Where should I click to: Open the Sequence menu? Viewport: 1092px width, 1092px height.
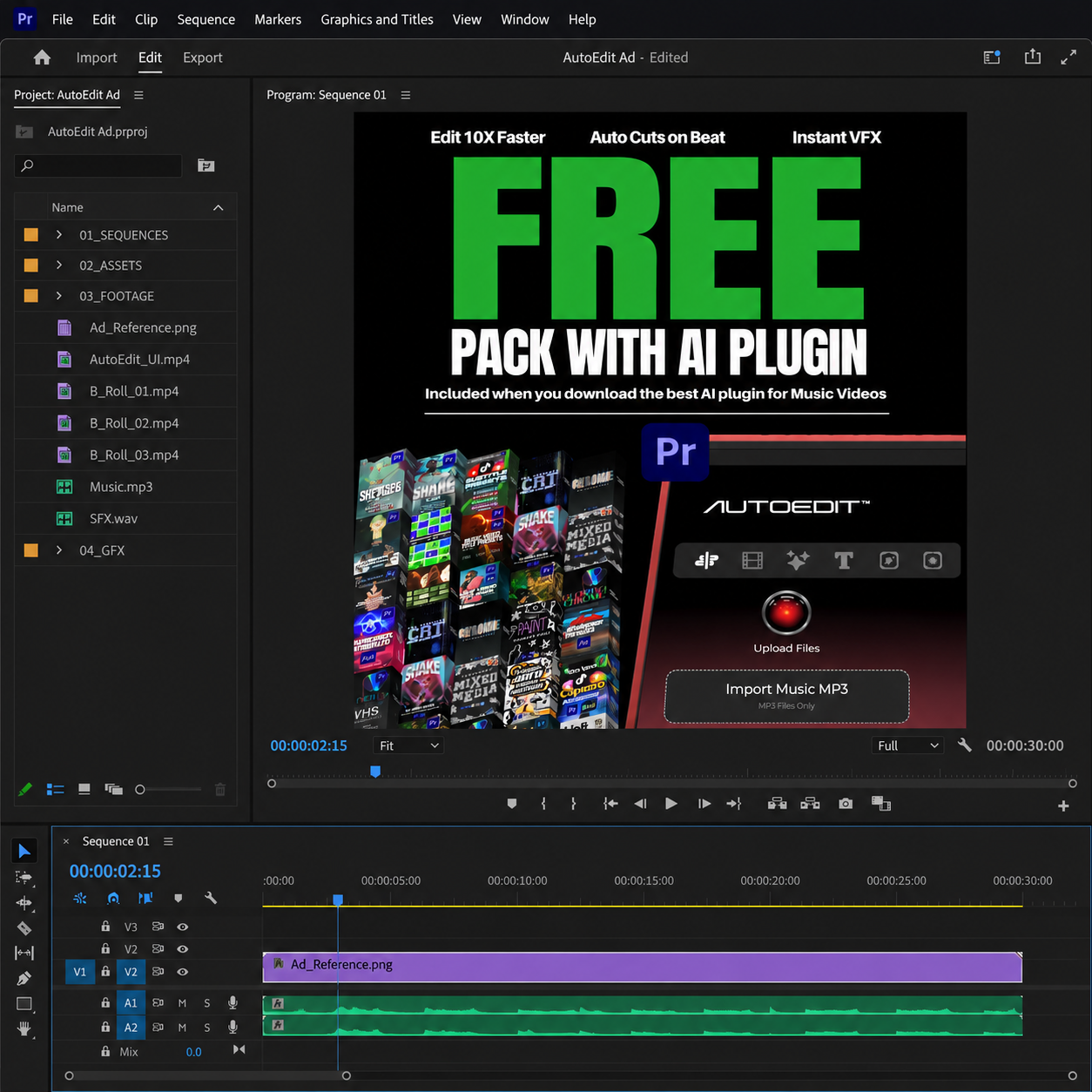(206, 19)
